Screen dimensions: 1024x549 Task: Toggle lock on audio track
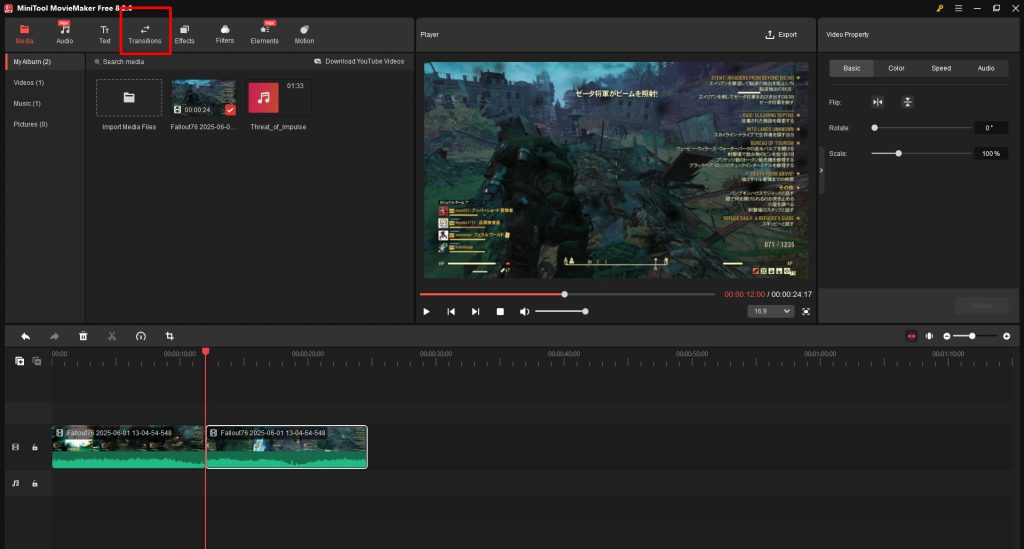(35, 484)
